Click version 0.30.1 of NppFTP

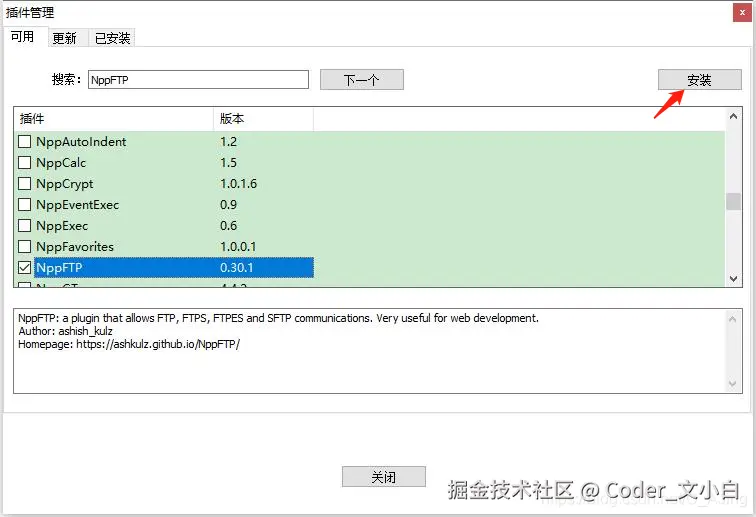[237, 268]
